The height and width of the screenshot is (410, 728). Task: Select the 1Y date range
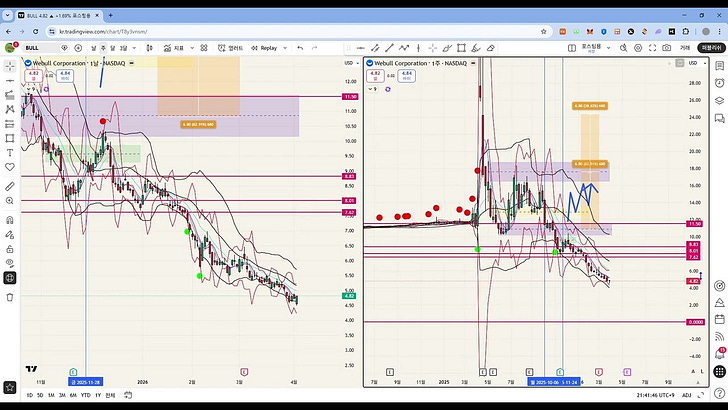click(x=98, y=395)
